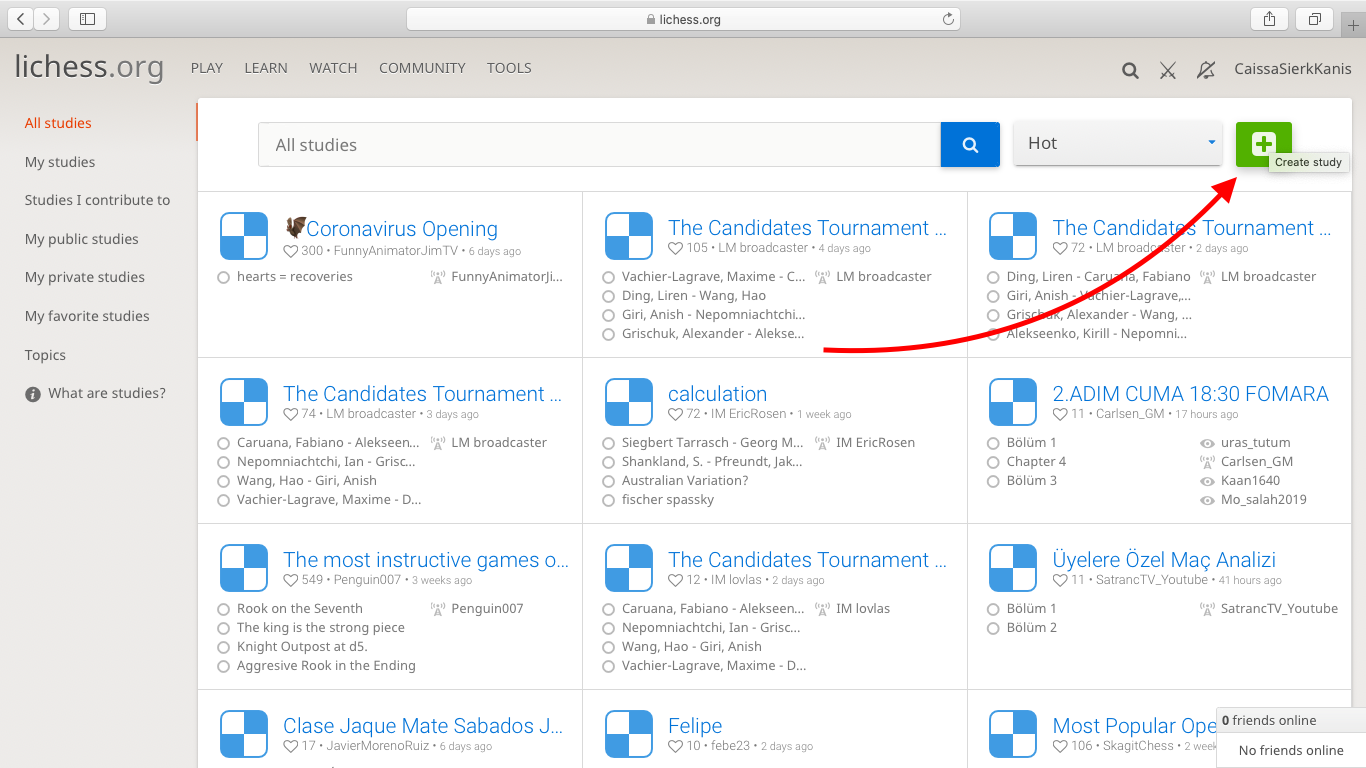Click chapter 'hearts = recoveries'
1366x768 pixels.
(295, 277)
